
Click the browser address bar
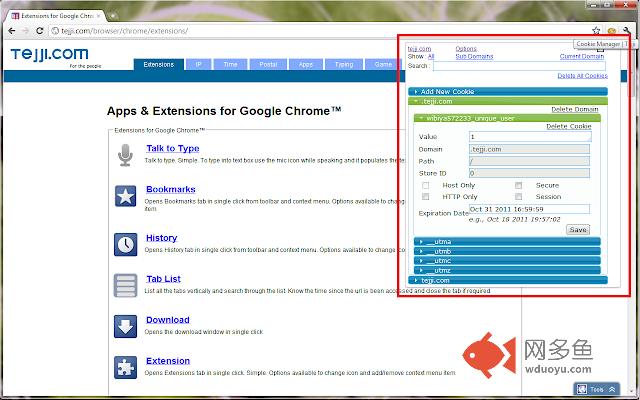point(318,31)
